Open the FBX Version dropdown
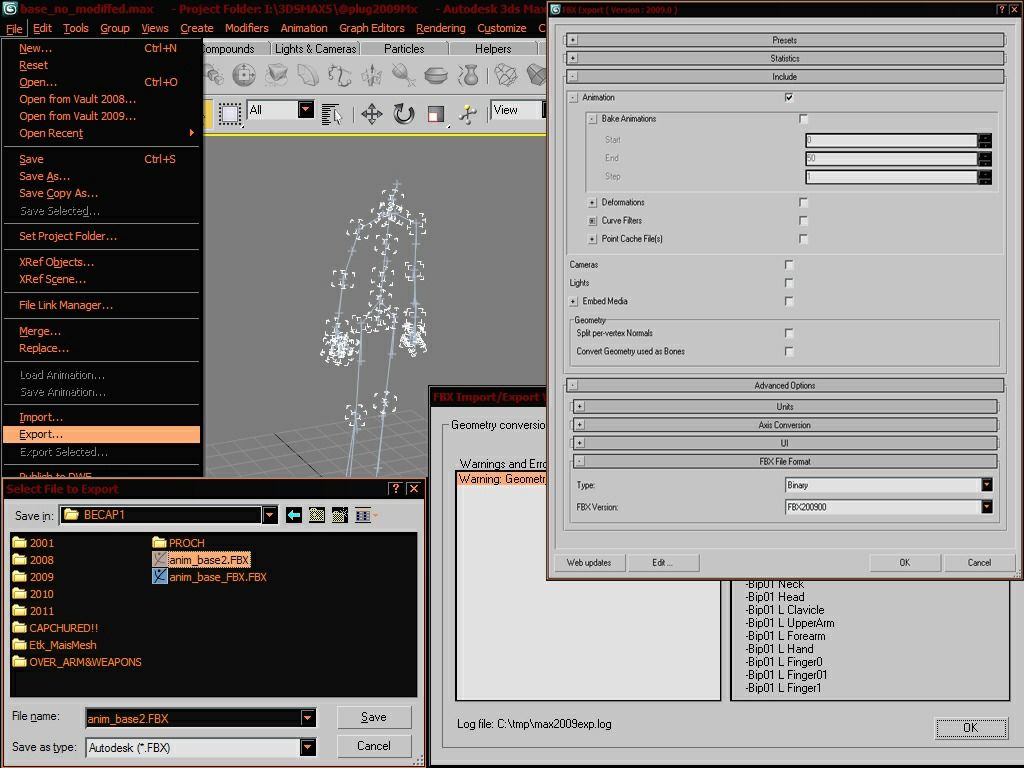Screen dimensions: 1024x768 [987, 507]
